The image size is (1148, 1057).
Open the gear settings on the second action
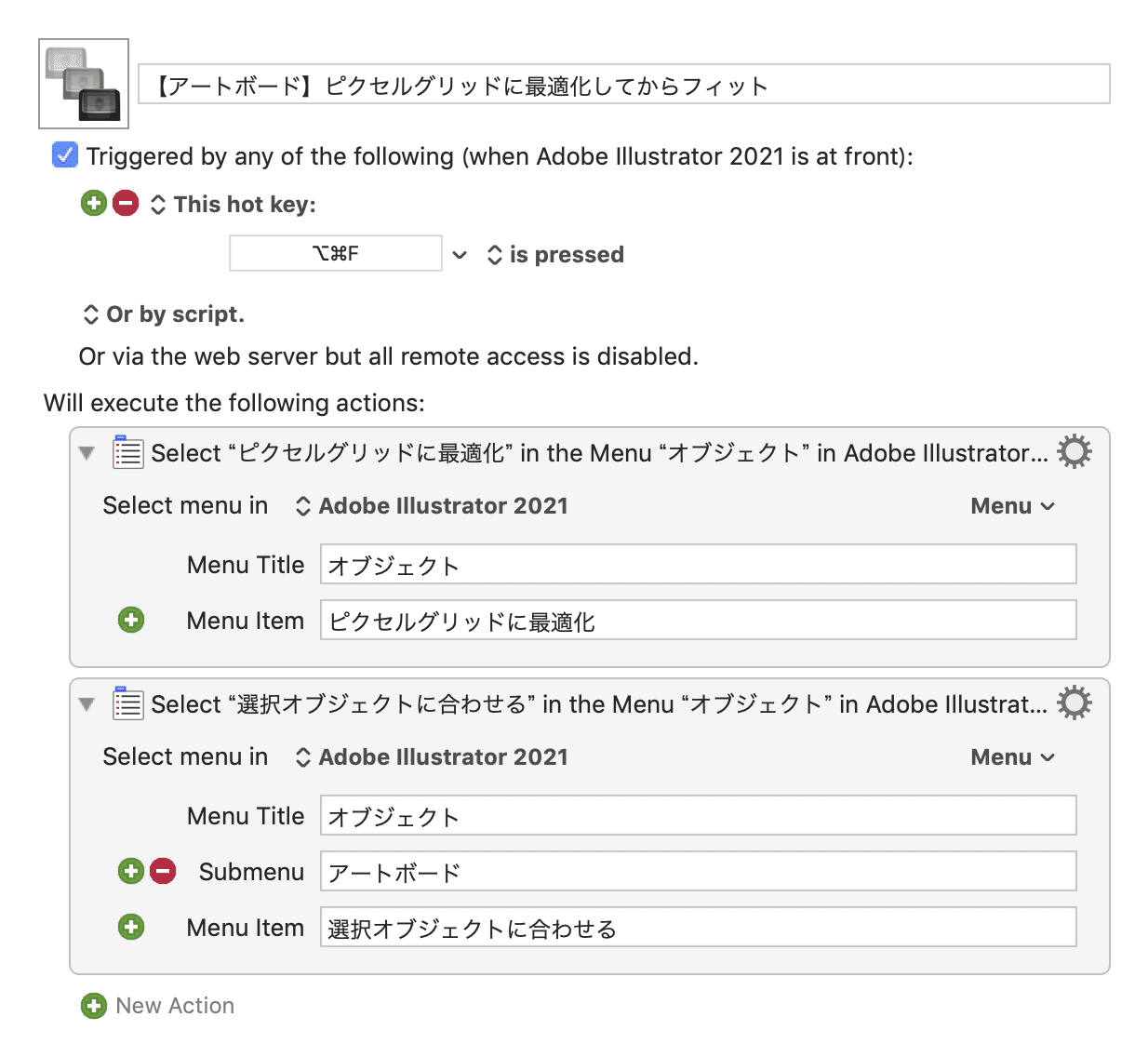point(1075,703)
